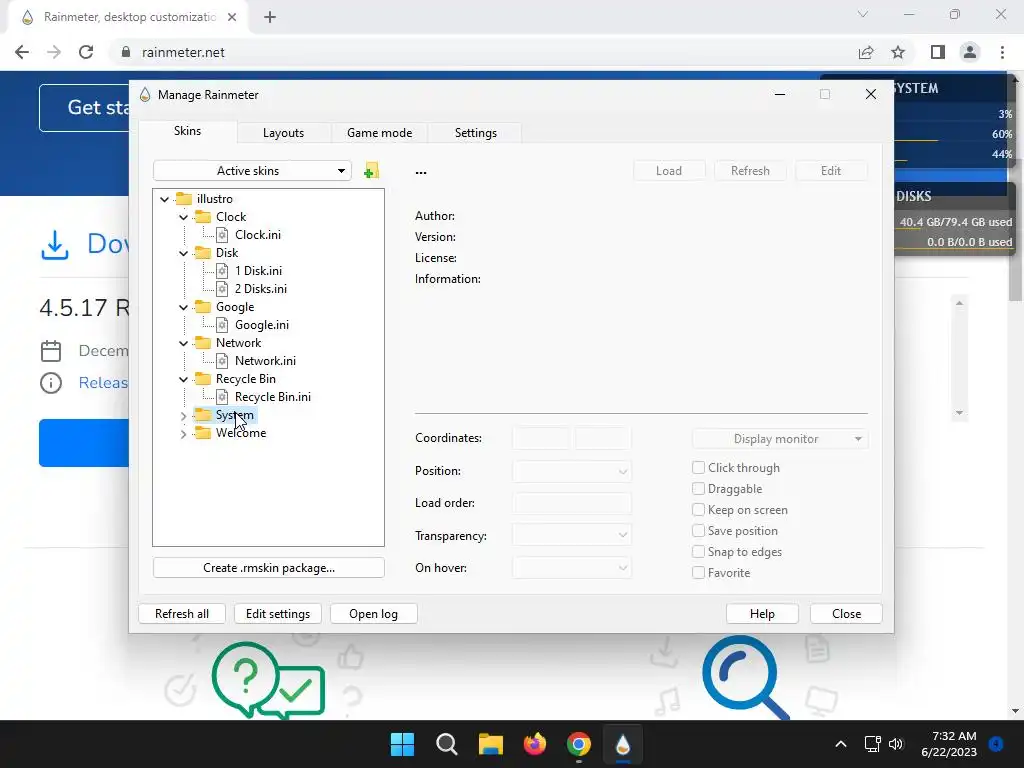Open a new Chrome tab

270,17
